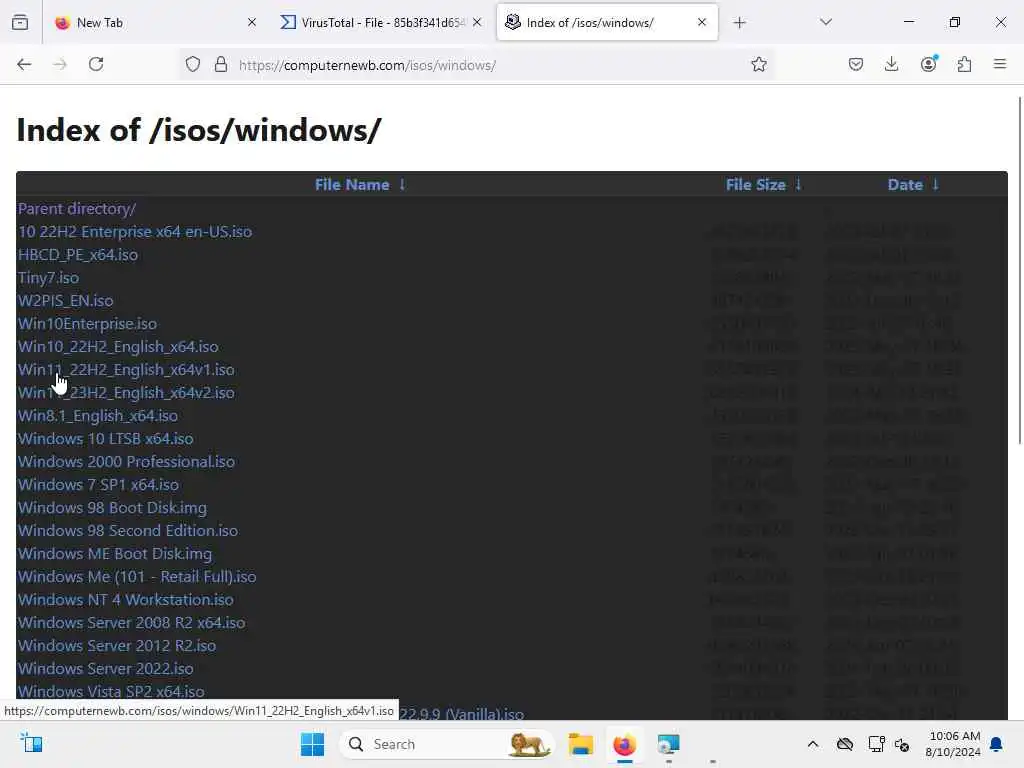Viewport: 1024px width, 768px height.
Task: Sort by File Size column header
Action: tap(756, 185)
